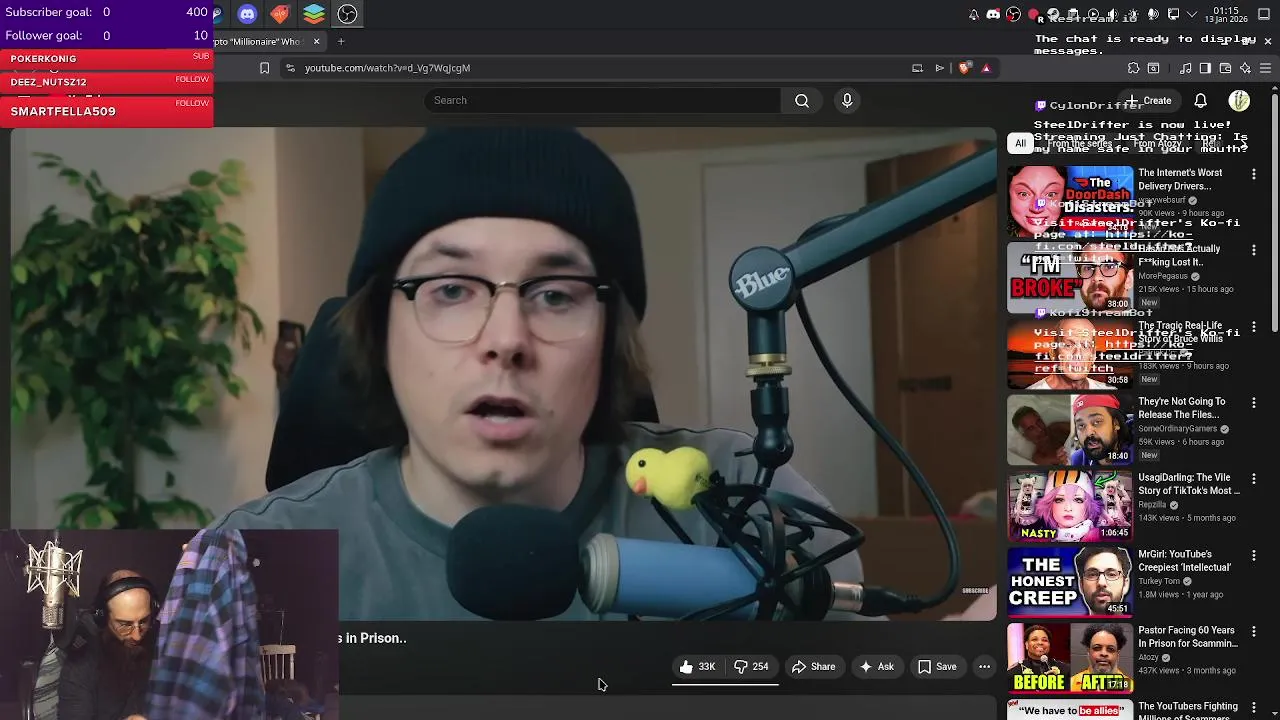Like the video with 33K likes
Image resolution: width=1280 pixels, height=720 pixels.
[697, 667]
